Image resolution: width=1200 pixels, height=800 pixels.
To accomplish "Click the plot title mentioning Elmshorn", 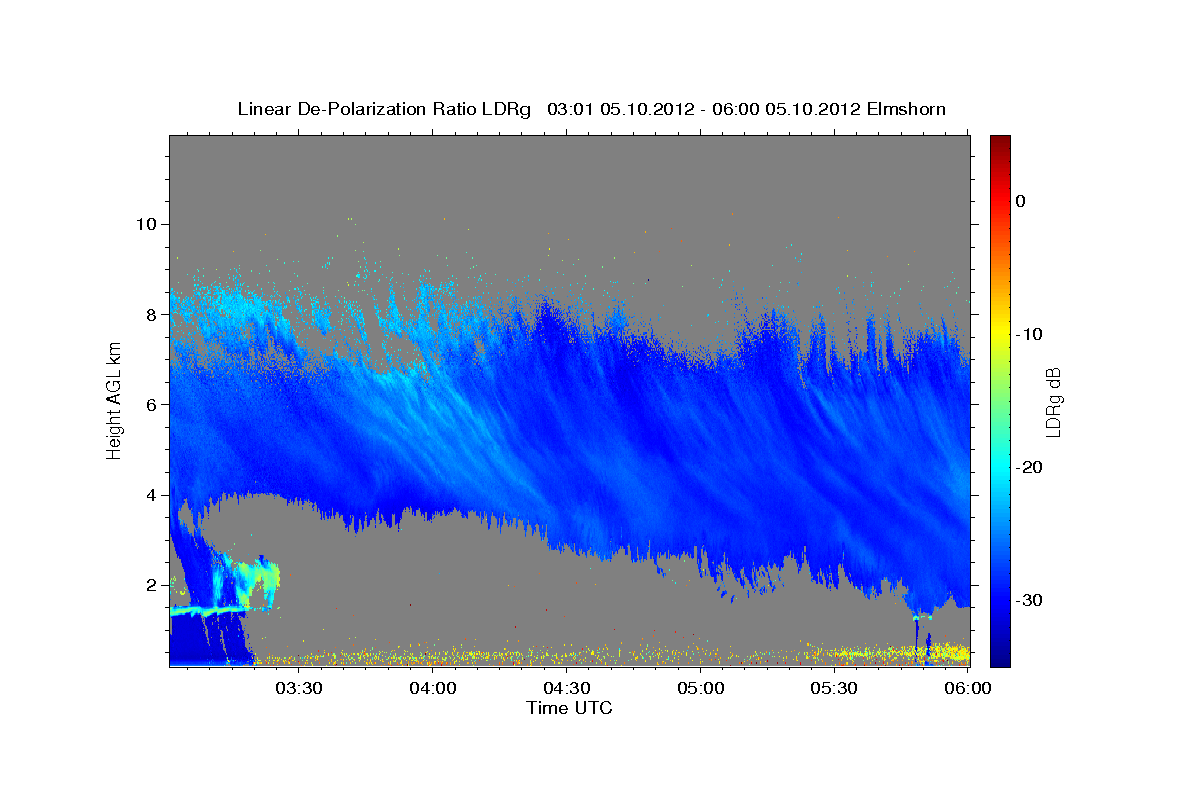I will pos(592,108).
